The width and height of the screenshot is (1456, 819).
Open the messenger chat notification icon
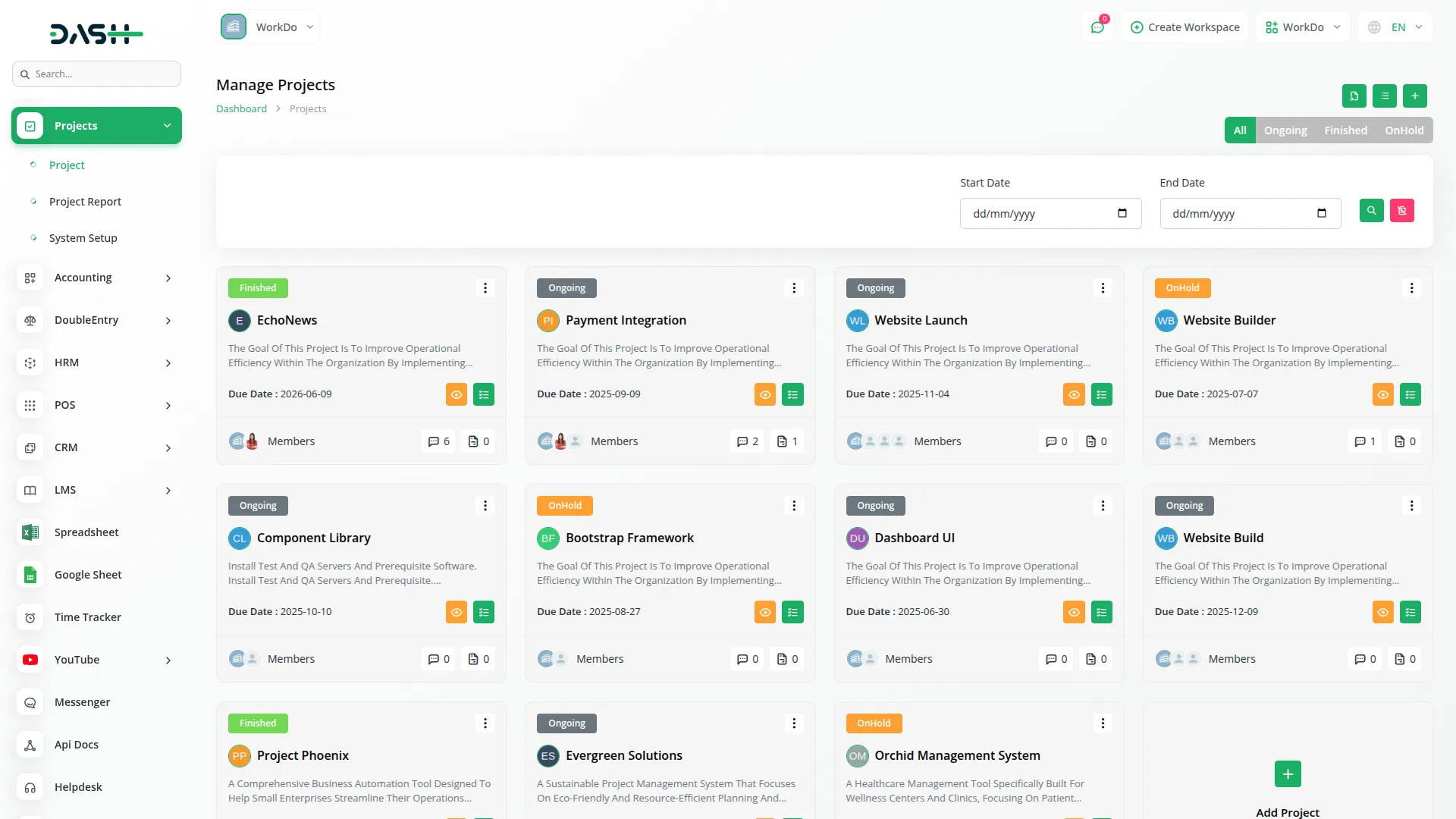click(1097, 27)
